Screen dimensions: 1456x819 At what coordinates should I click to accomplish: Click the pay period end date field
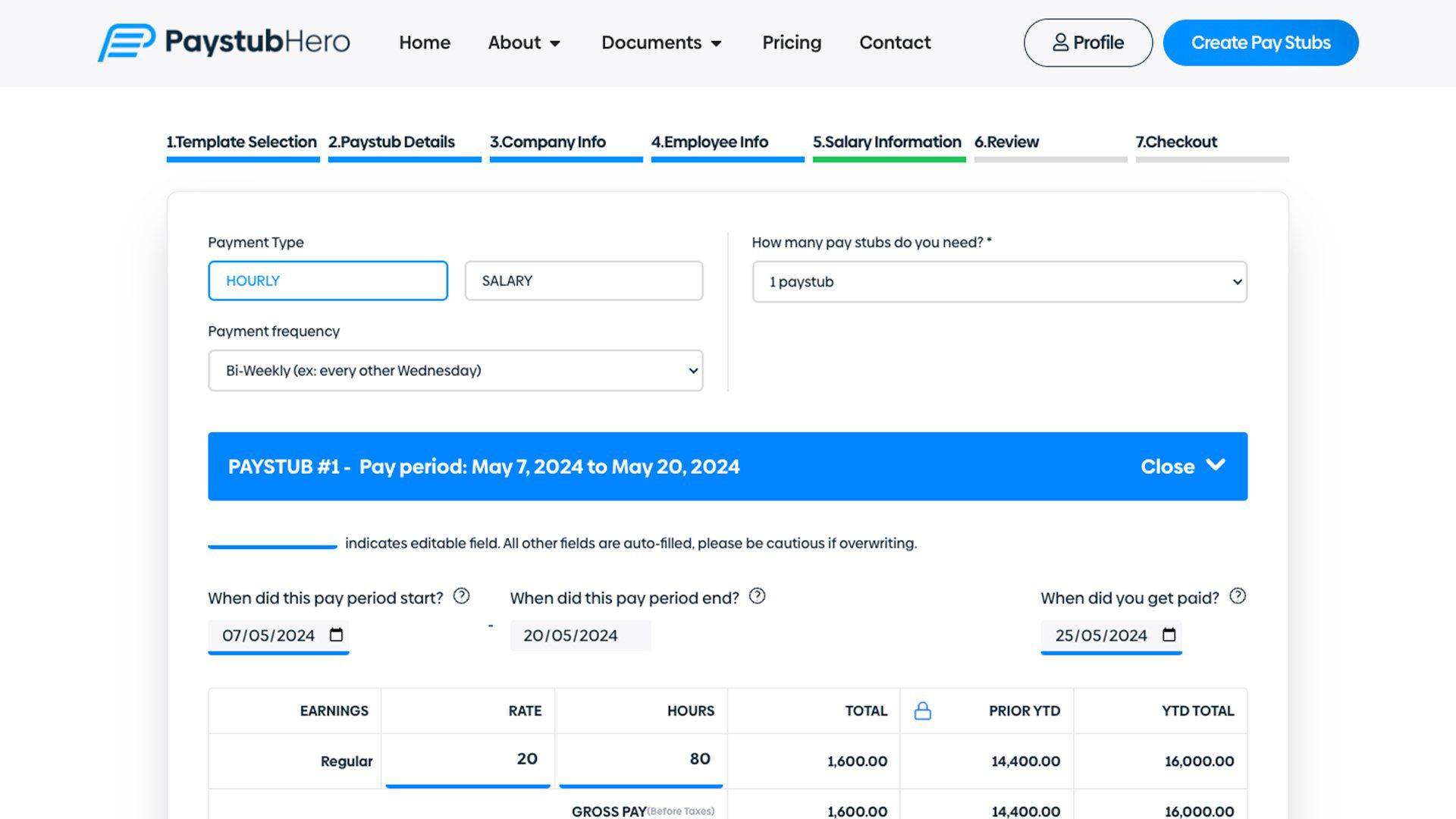click(x=580, y=635)
